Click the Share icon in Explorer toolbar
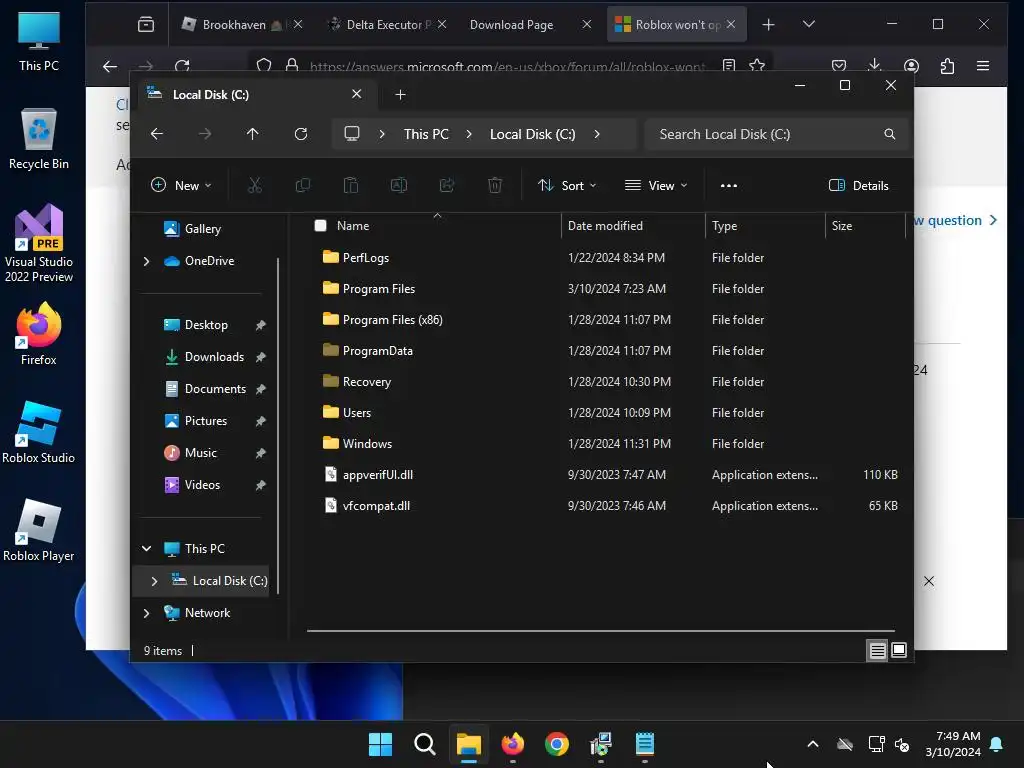The width and height of the screenshot is (1024, 768). (447, 185)
